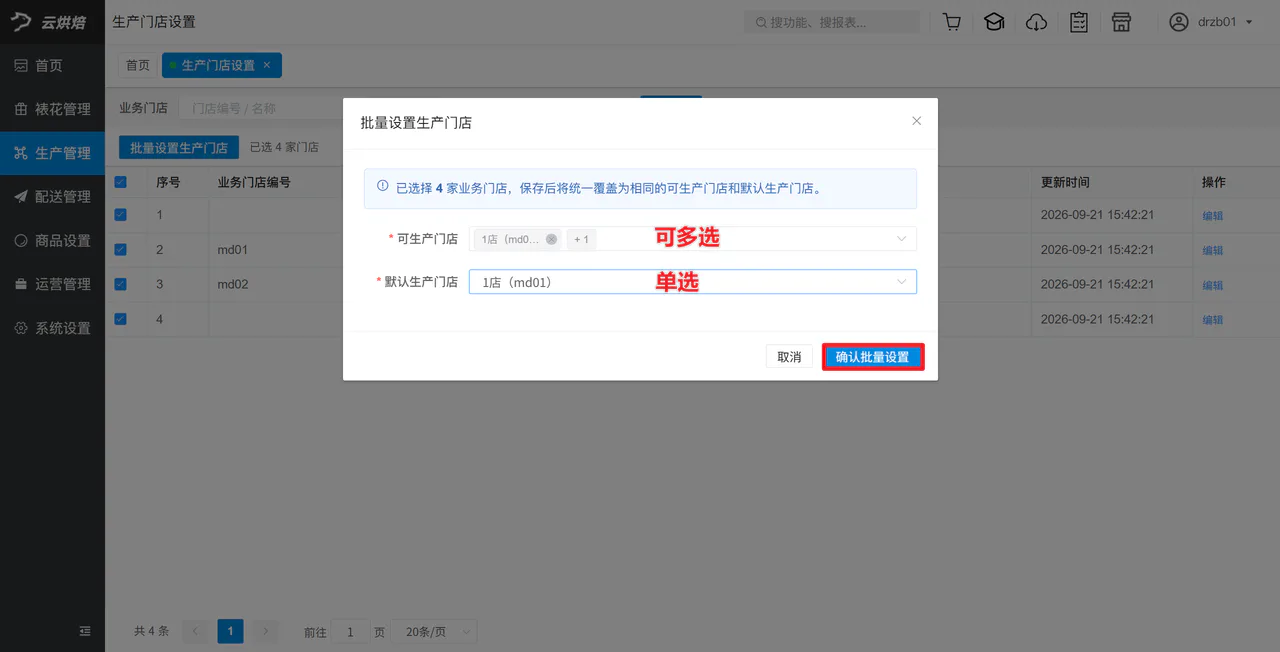Click the 门店编号 / 名称 filter input
1280x652 pixels.
(x=263, y=108)
